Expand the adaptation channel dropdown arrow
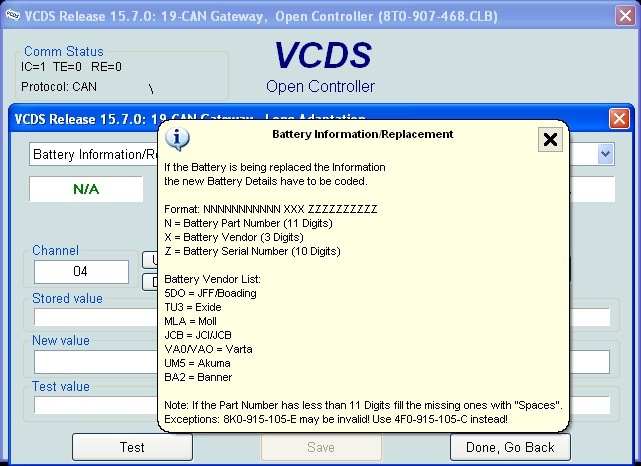 tap(605, 154)
